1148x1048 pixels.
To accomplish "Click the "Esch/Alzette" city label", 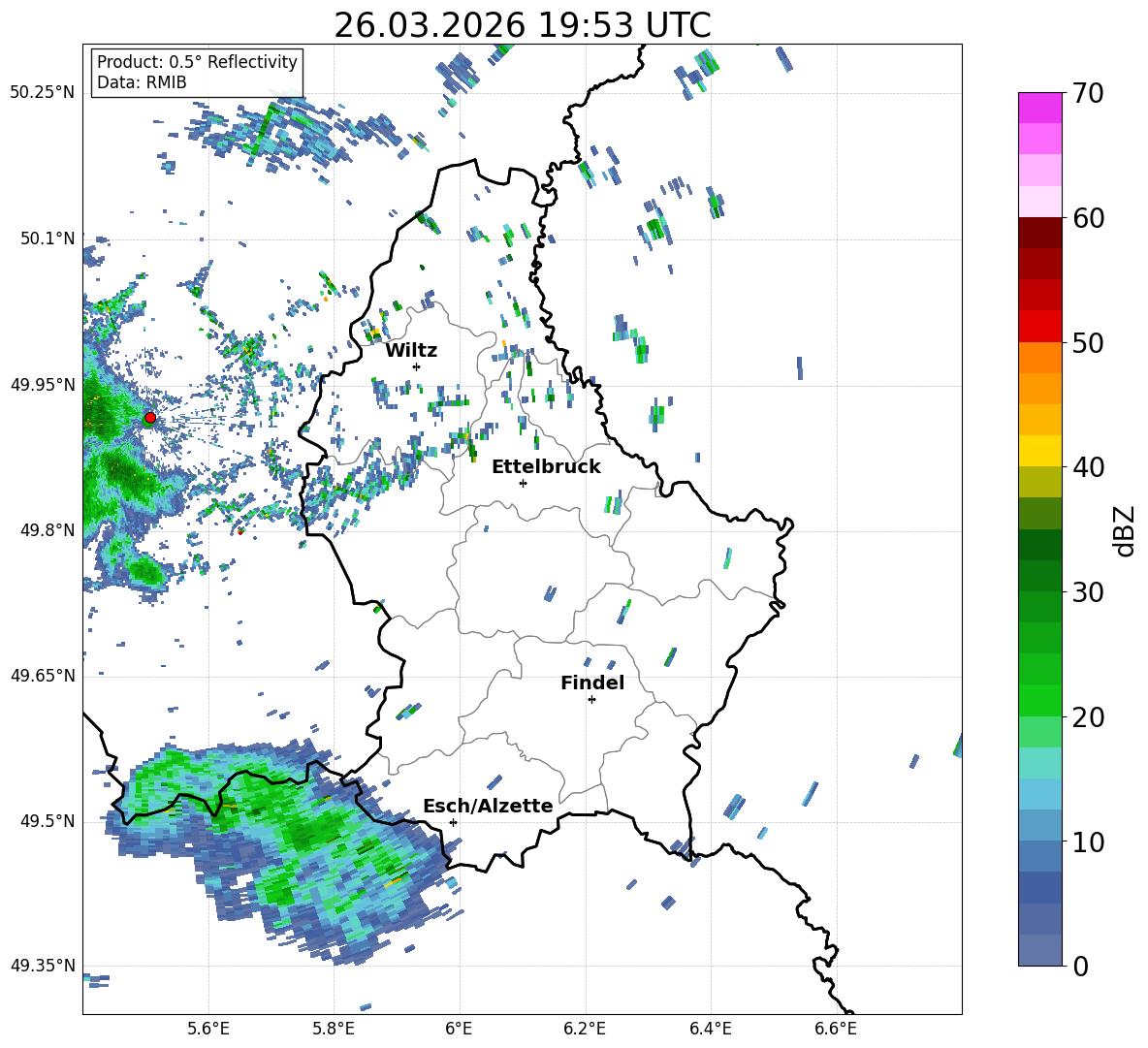I will coord(489,806).
